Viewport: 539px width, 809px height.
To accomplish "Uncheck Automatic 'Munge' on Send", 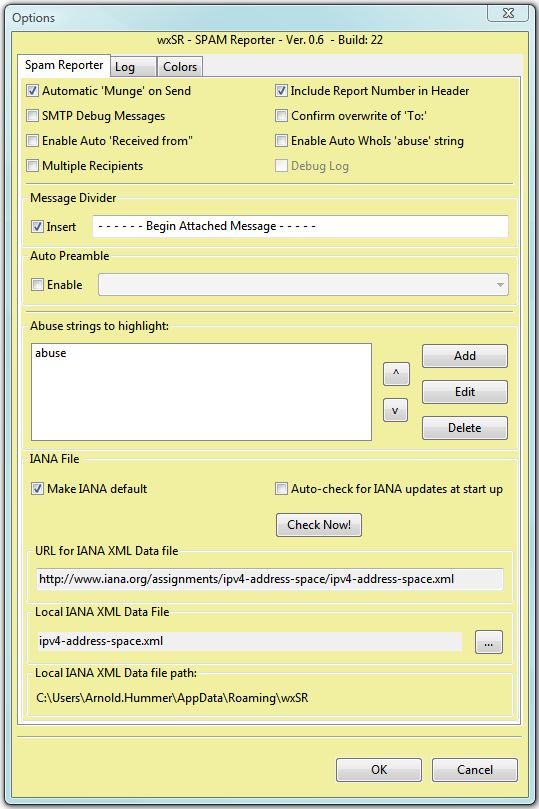I will coord(32,91).
